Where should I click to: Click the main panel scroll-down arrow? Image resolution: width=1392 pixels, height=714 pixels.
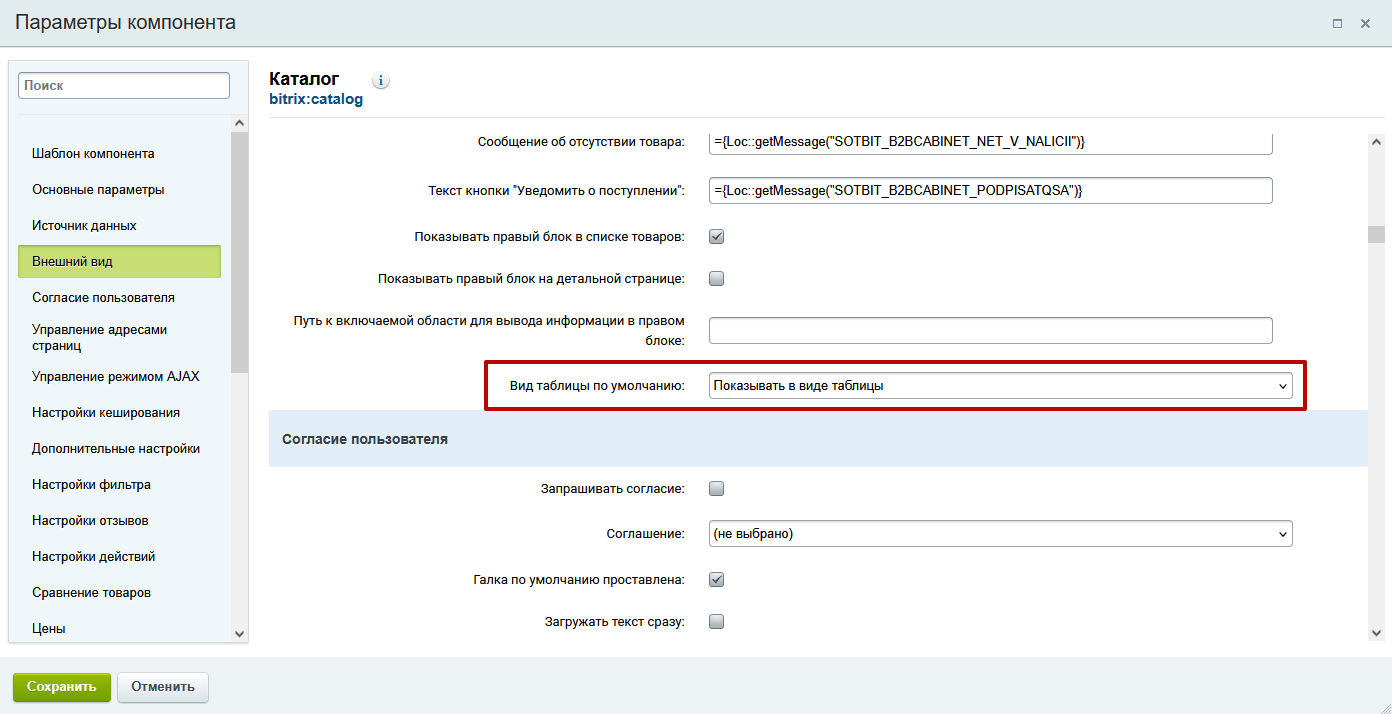1376,632
